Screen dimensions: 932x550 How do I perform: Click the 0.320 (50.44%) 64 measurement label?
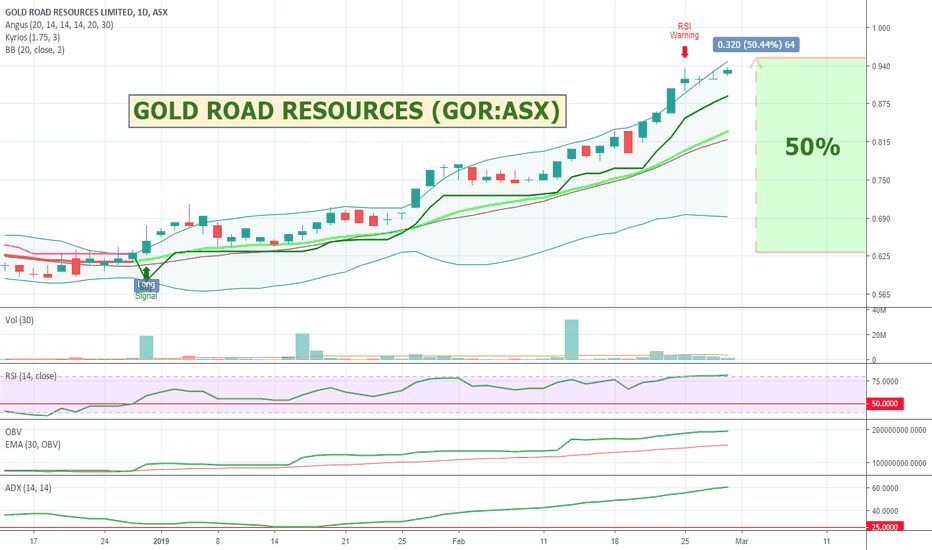[756, 45]
